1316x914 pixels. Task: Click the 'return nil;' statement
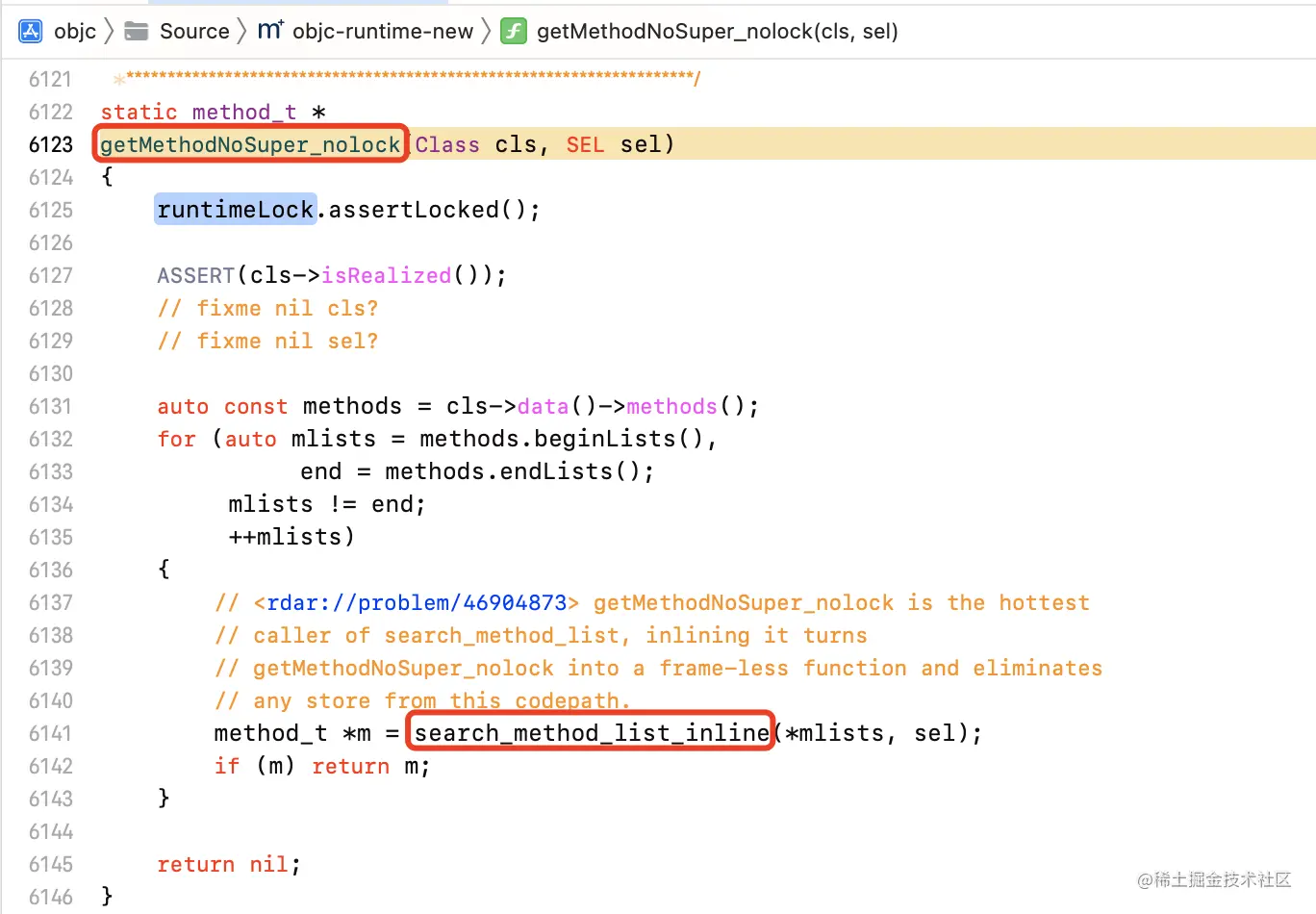229,865
